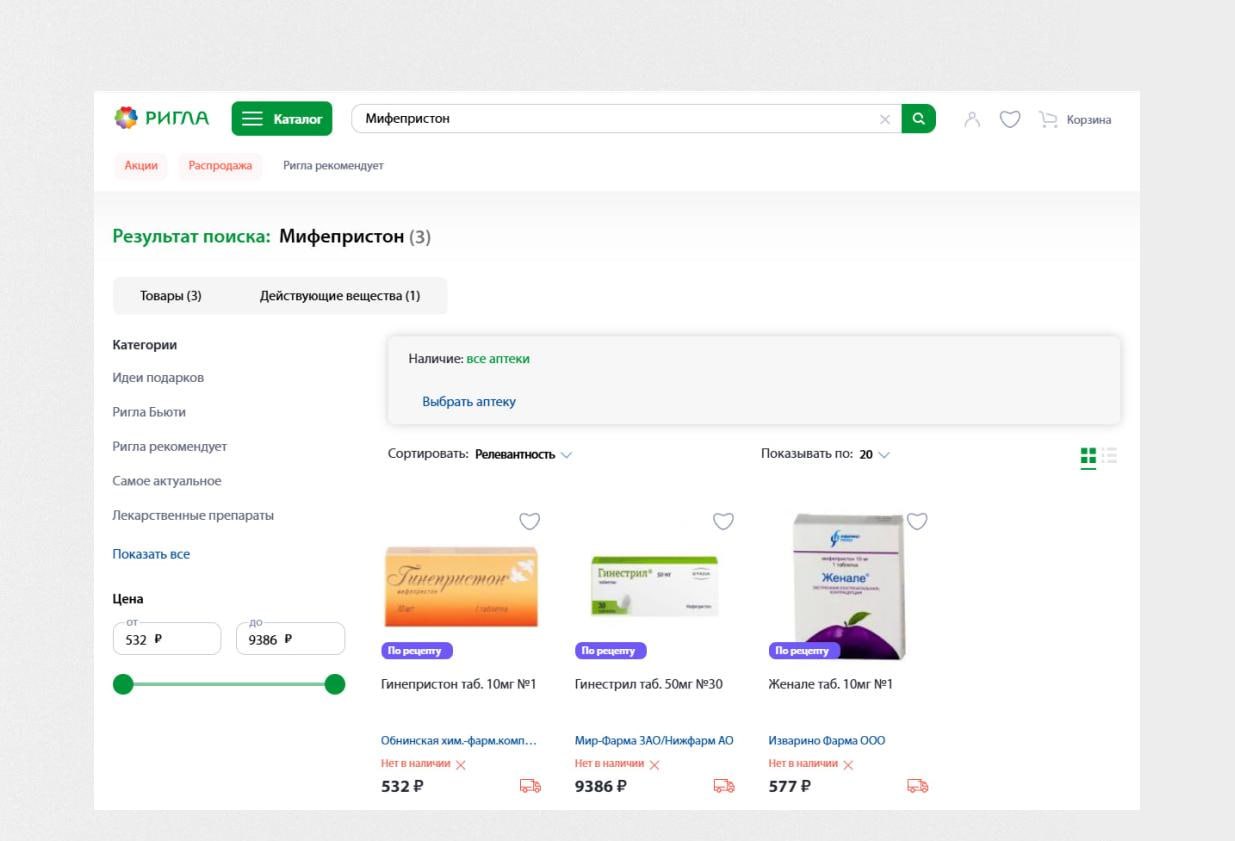Open manufacturer Мир-Фарма ЗАО/Нижфарм АО link
This screenshot has width=1235, height=841.
654,741
